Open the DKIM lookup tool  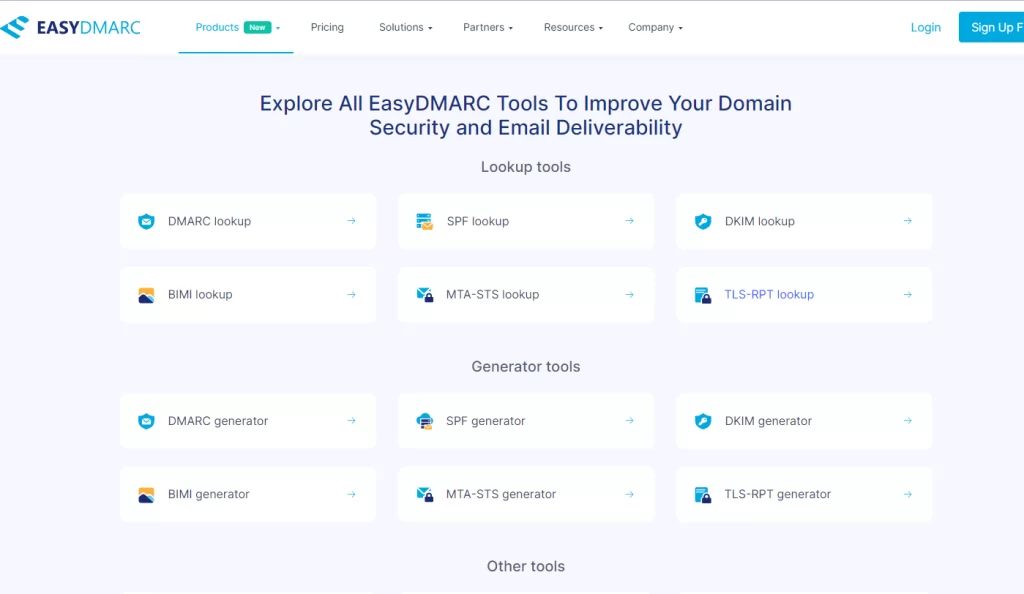pos(804,221)
